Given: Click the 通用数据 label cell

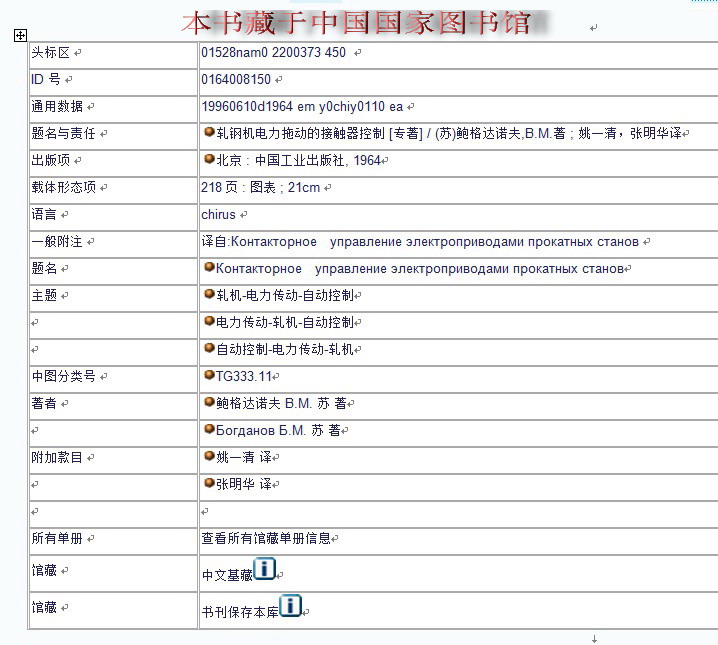Looking at the screenshot, I should click(x=114, y=109).
